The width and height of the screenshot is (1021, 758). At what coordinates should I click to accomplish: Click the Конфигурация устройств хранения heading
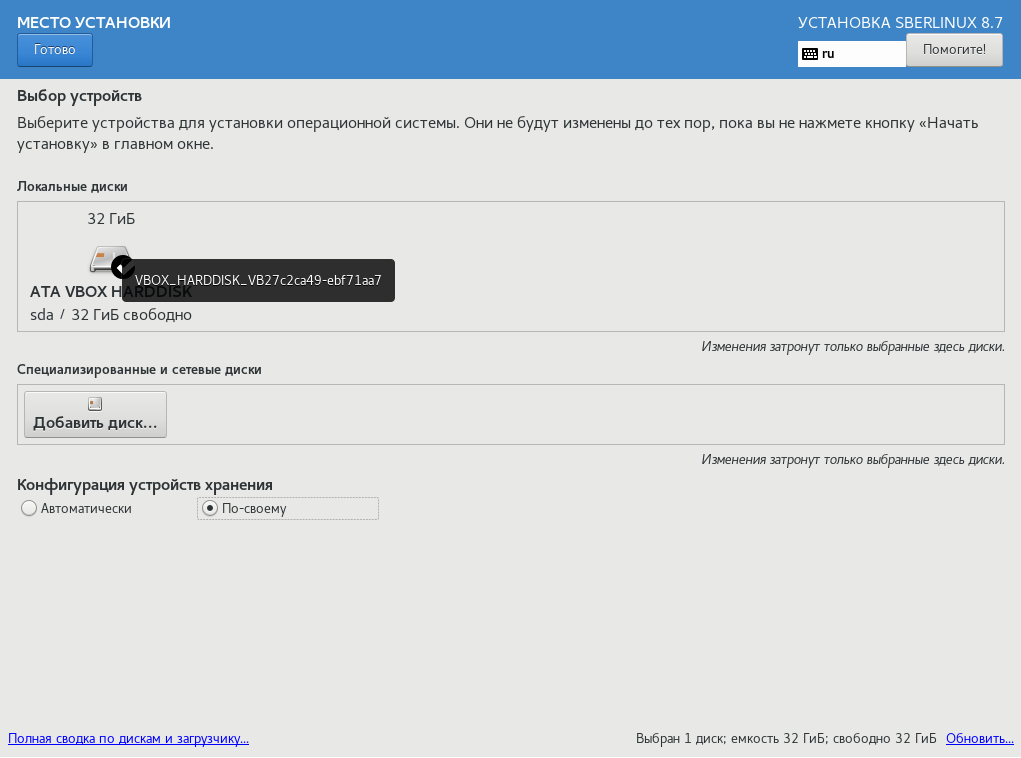145,485
